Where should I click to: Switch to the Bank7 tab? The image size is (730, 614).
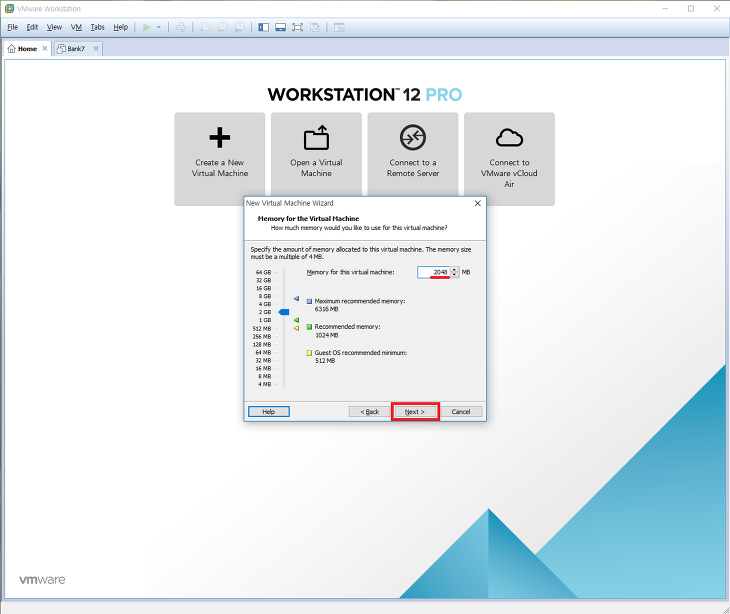tap(76, 48)
